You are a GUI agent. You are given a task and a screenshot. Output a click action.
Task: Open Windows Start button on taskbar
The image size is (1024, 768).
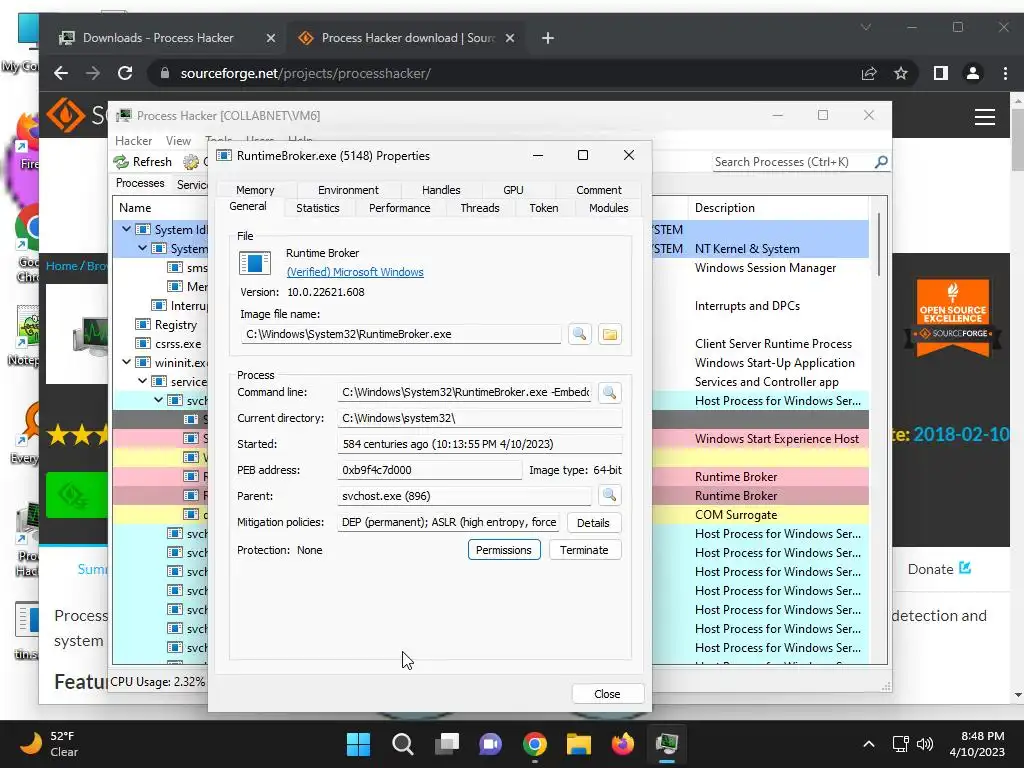coord(358,744)
